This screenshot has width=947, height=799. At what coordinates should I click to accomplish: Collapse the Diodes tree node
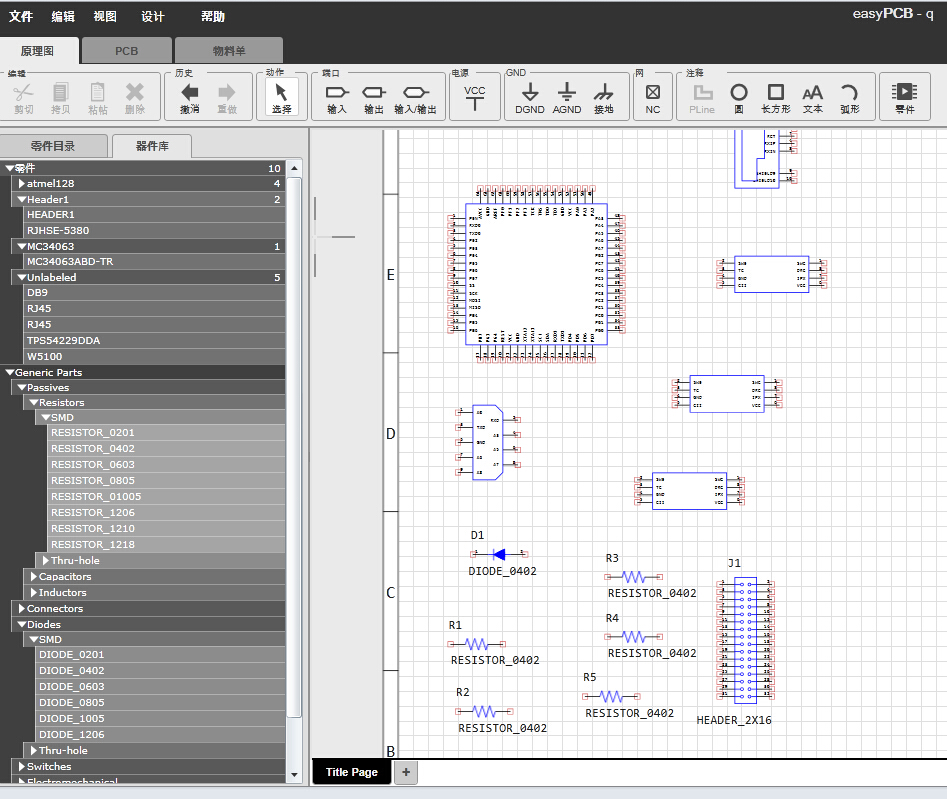click(x=22, y=624)
